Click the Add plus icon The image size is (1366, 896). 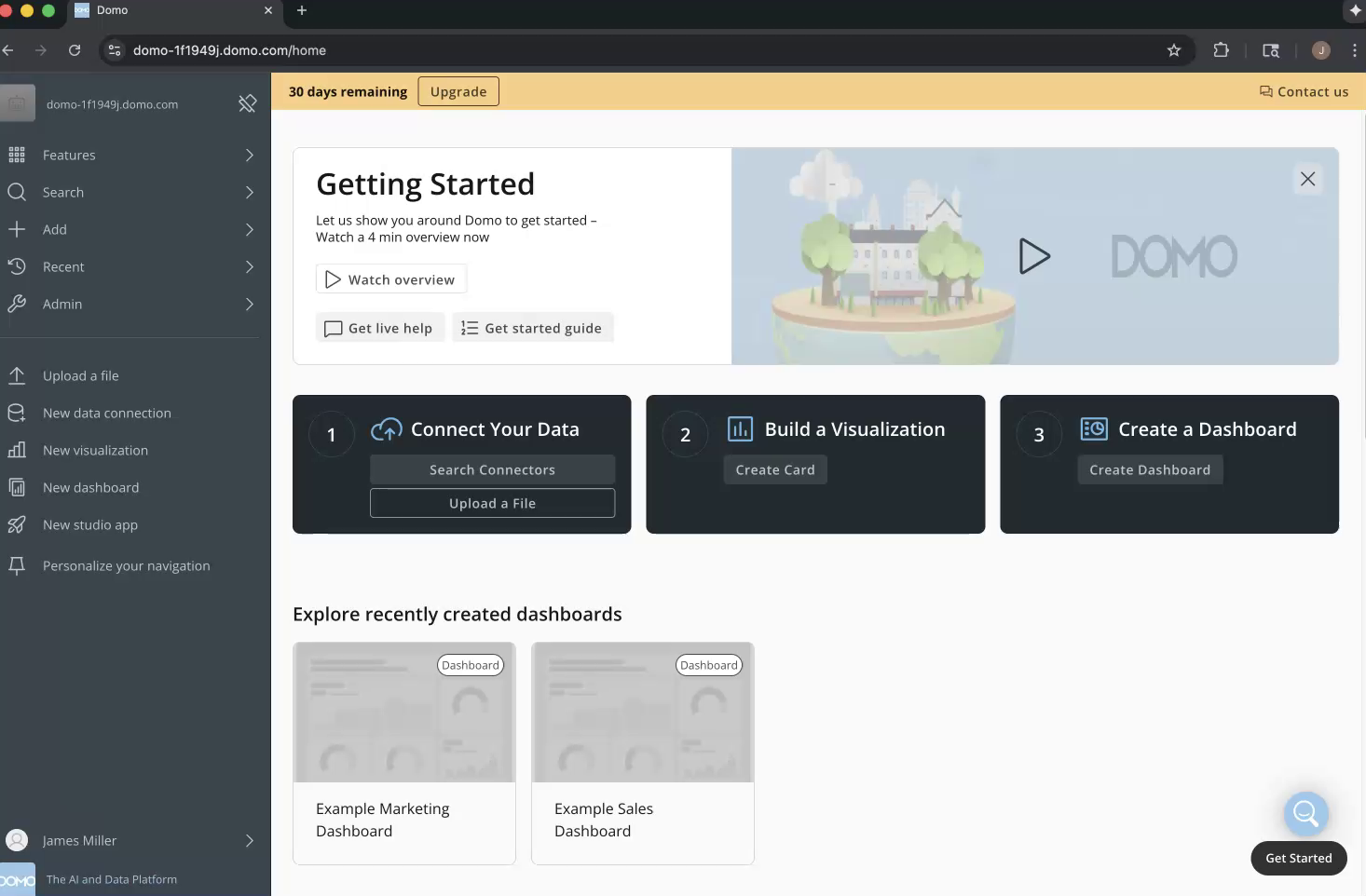(x=17, y=229)
